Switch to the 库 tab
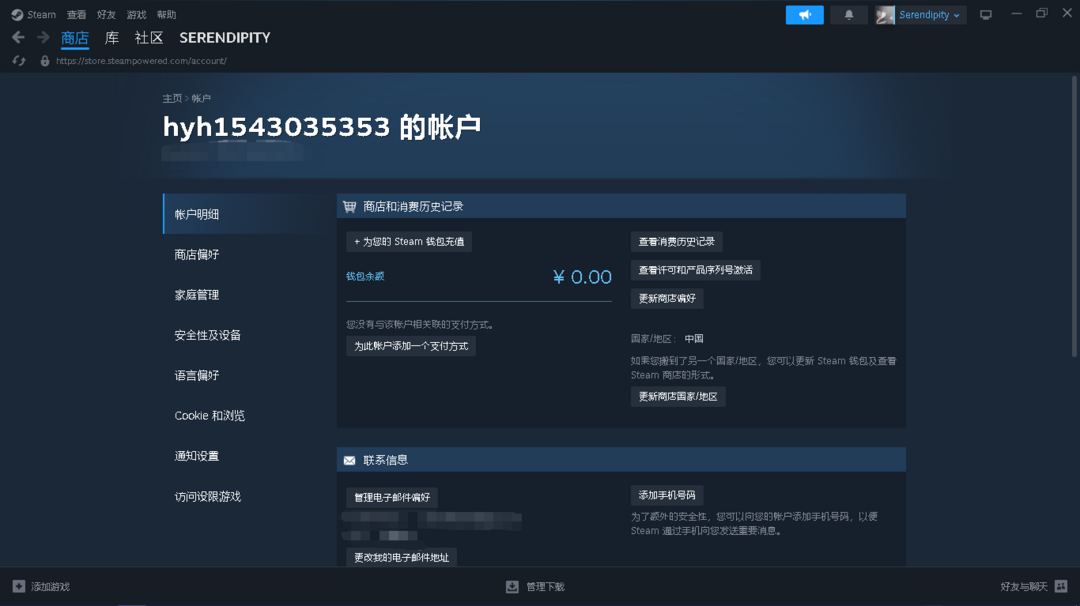This screenshot has width=1080, height=606. pos(112,38)
